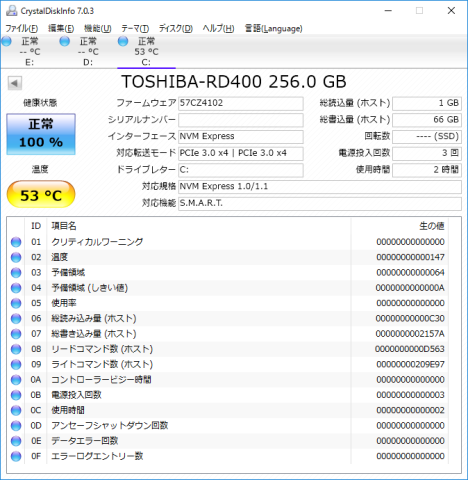Open the 編集(E) menu

point(61,28)
